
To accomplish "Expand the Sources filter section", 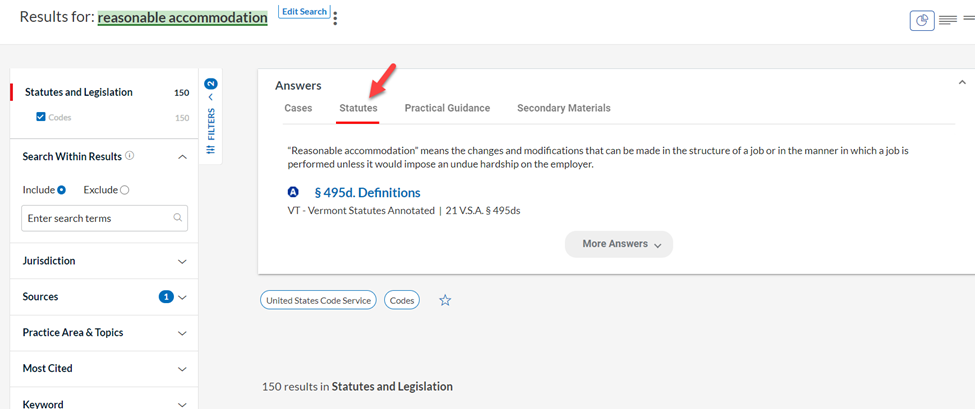I will click(104, 297).
